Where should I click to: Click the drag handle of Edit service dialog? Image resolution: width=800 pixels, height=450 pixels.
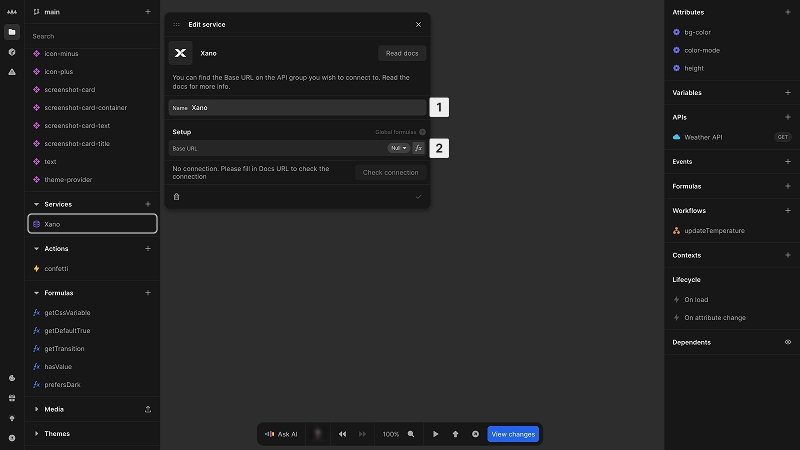pyautogui.click(x=177, y=24)
